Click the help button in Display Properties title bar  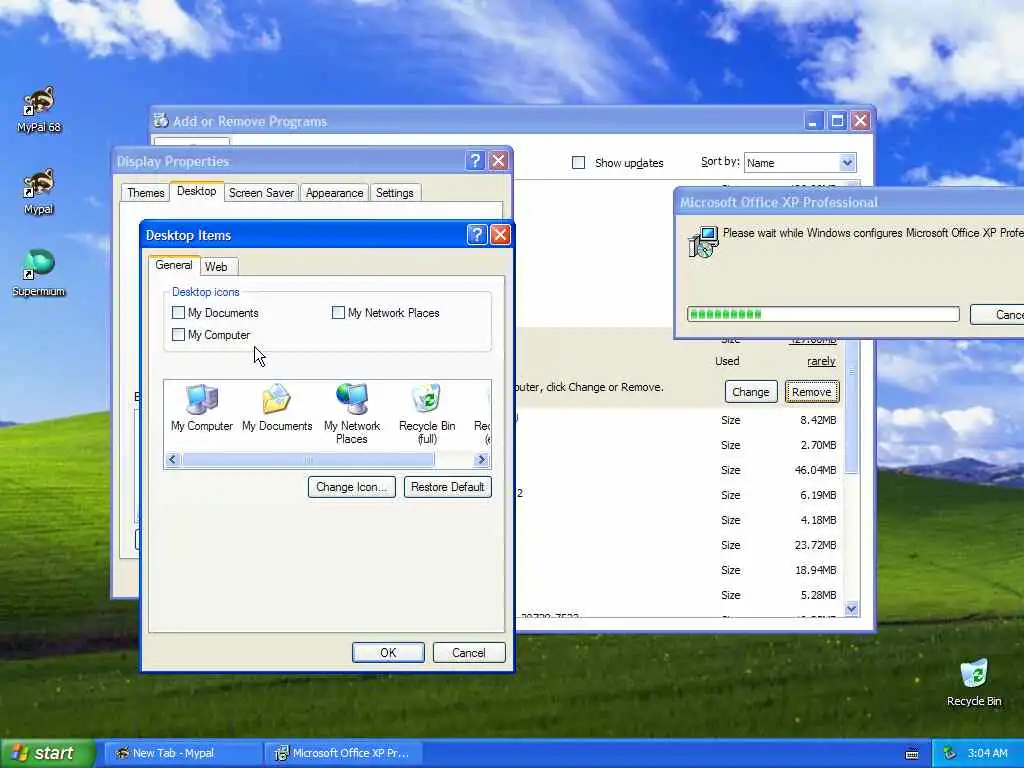tap(475, 161)
